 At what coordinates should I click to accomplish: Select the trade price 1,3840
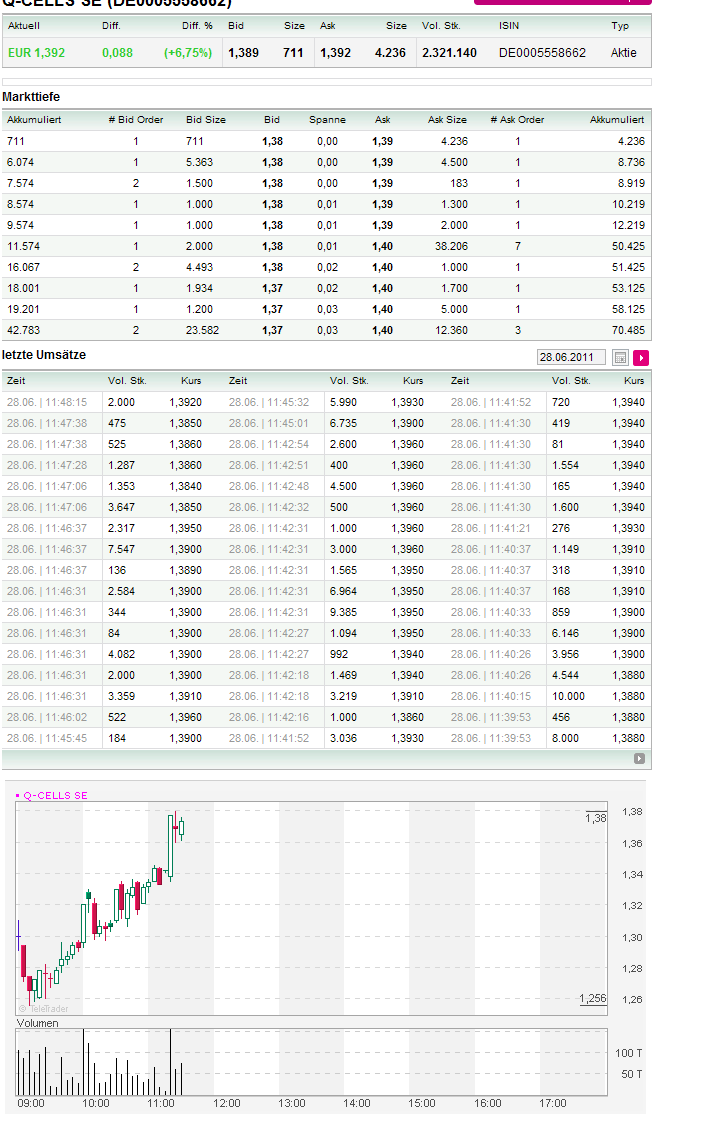[x=186, y=486]
